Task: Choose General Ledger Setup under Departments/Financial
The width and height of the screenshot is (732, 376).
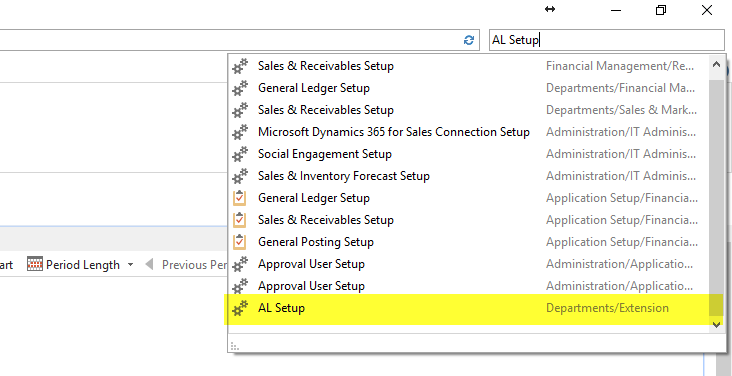Action: 469,88
